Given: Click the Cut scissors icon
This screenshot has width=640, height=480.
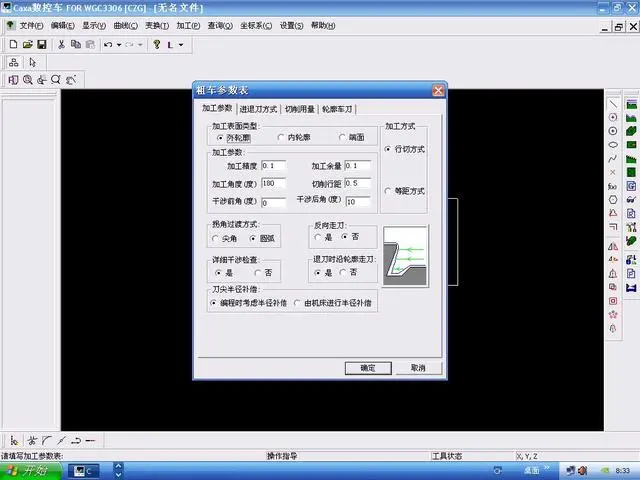Looking at the screenshot, I should point(61,44).
